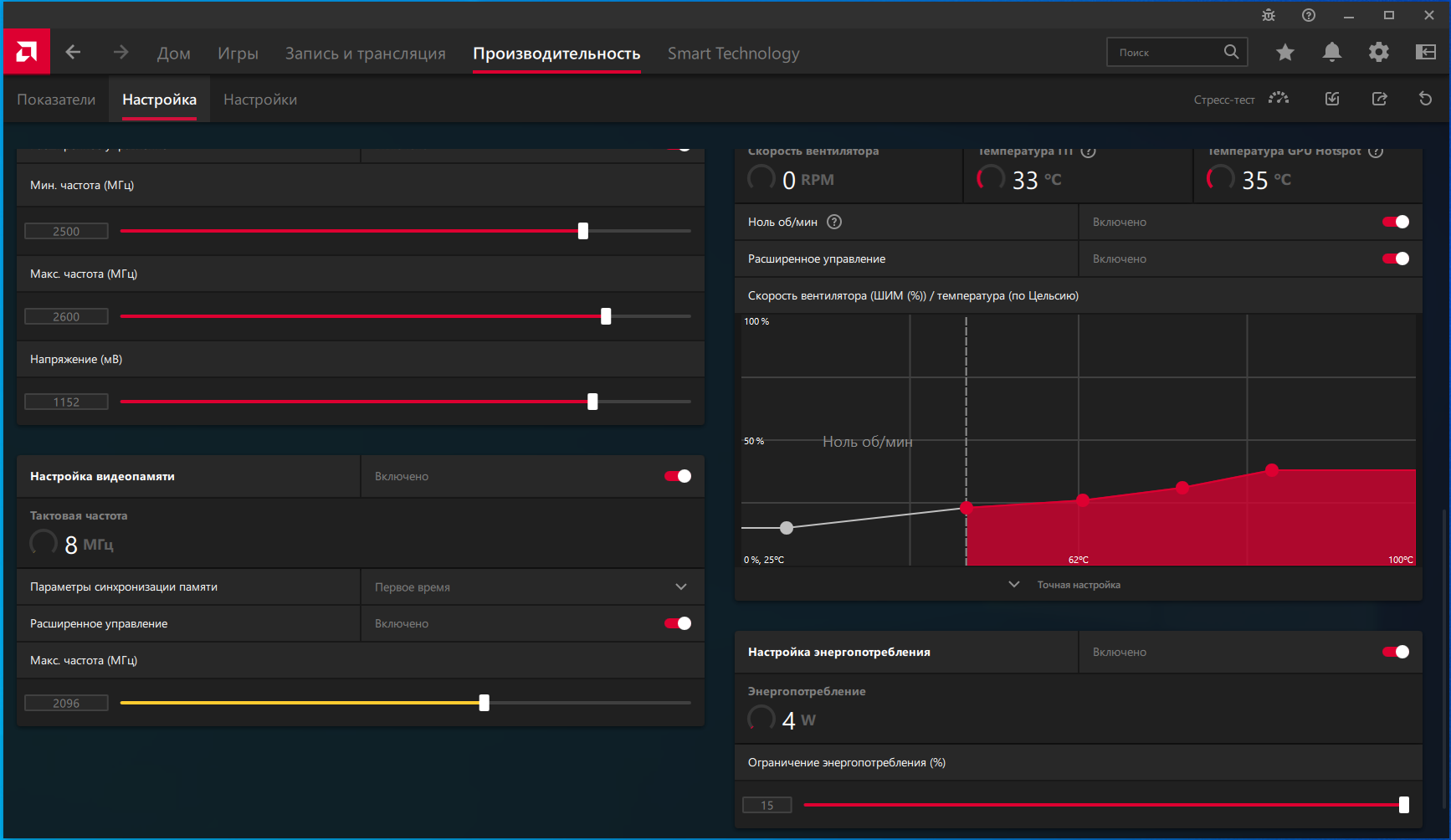1451x840 pixels.
Task: Click the 0 RPM fan reading
Action: 808,180
